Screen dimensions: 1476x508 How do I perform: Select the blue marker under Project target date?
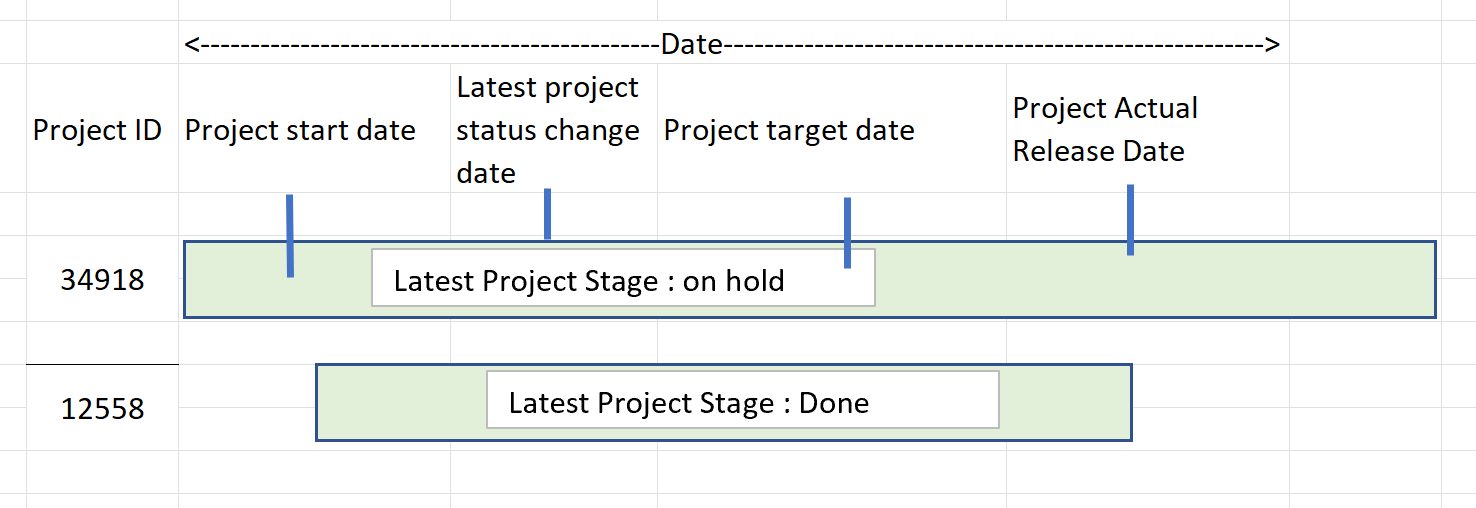847,232
